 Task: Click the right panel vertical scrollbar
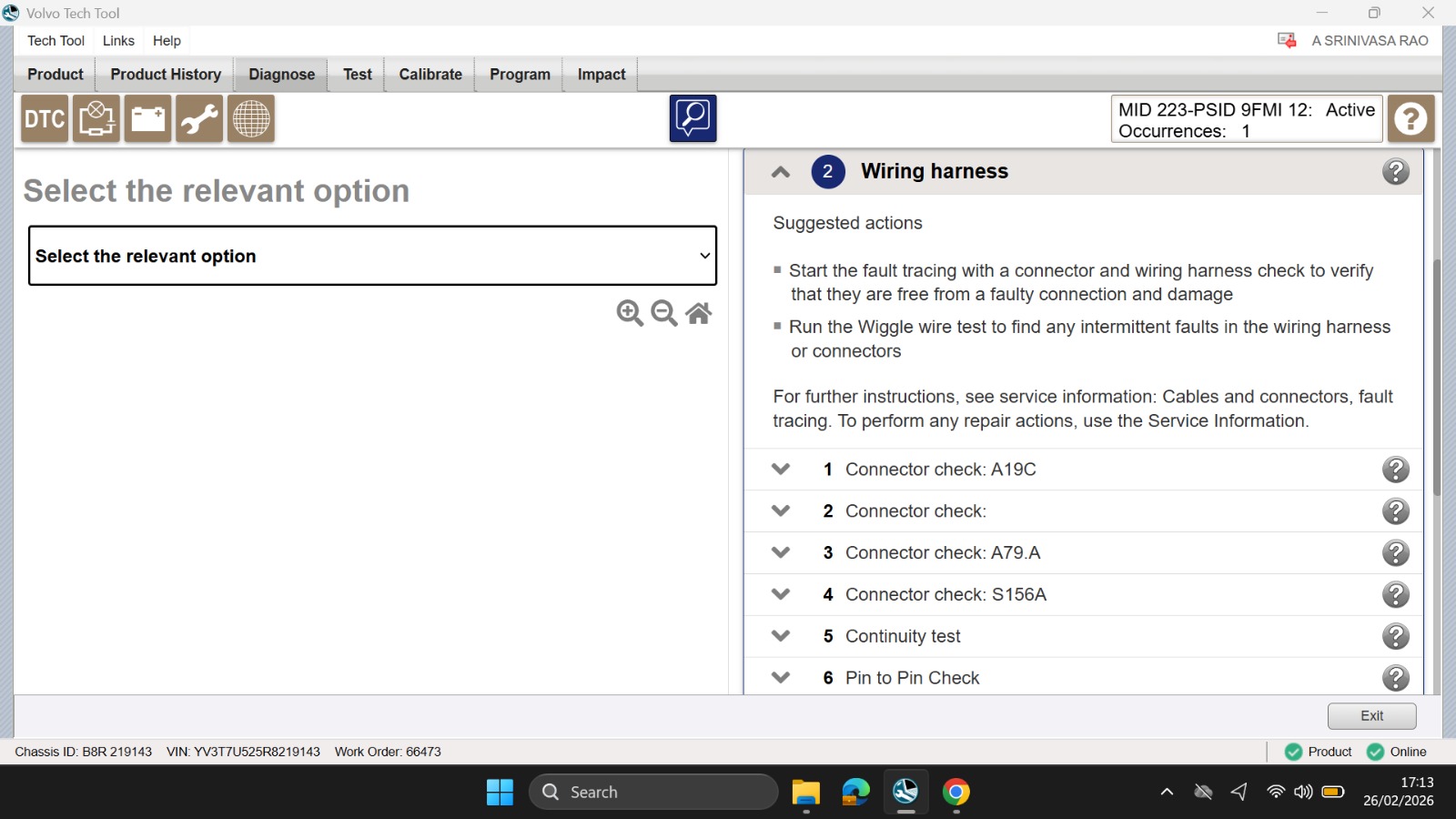coord(1436,378)
